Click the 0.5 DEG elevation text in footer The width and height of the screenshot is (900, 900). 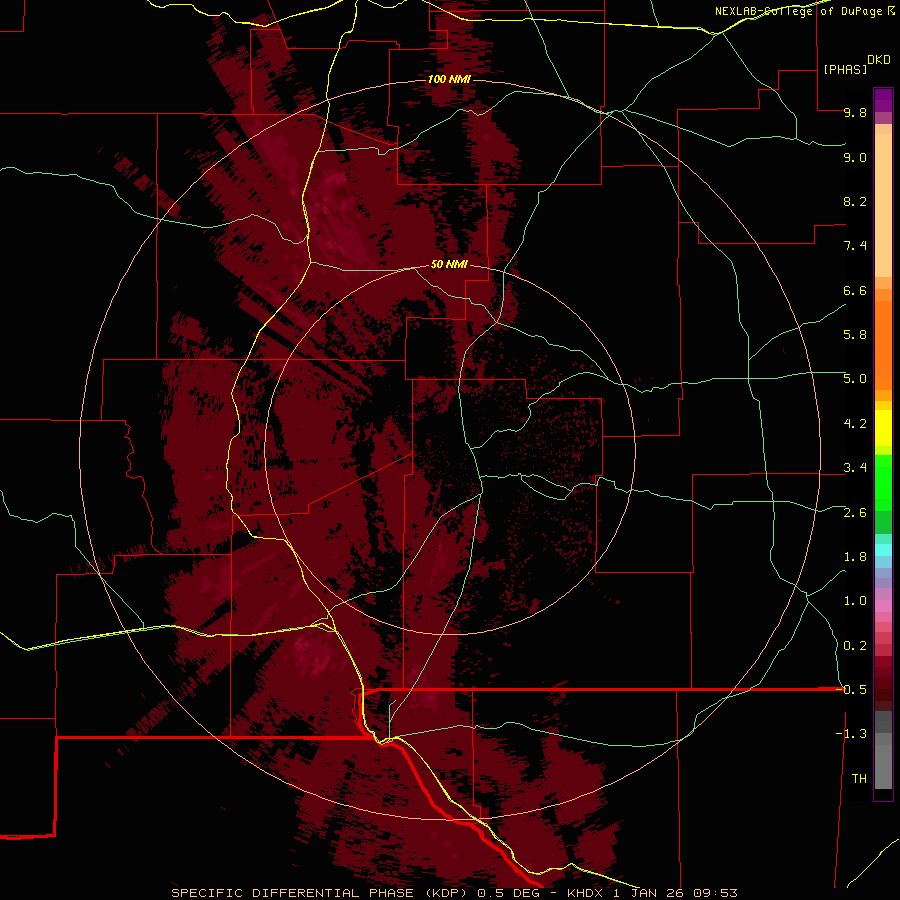coord(509,893)
